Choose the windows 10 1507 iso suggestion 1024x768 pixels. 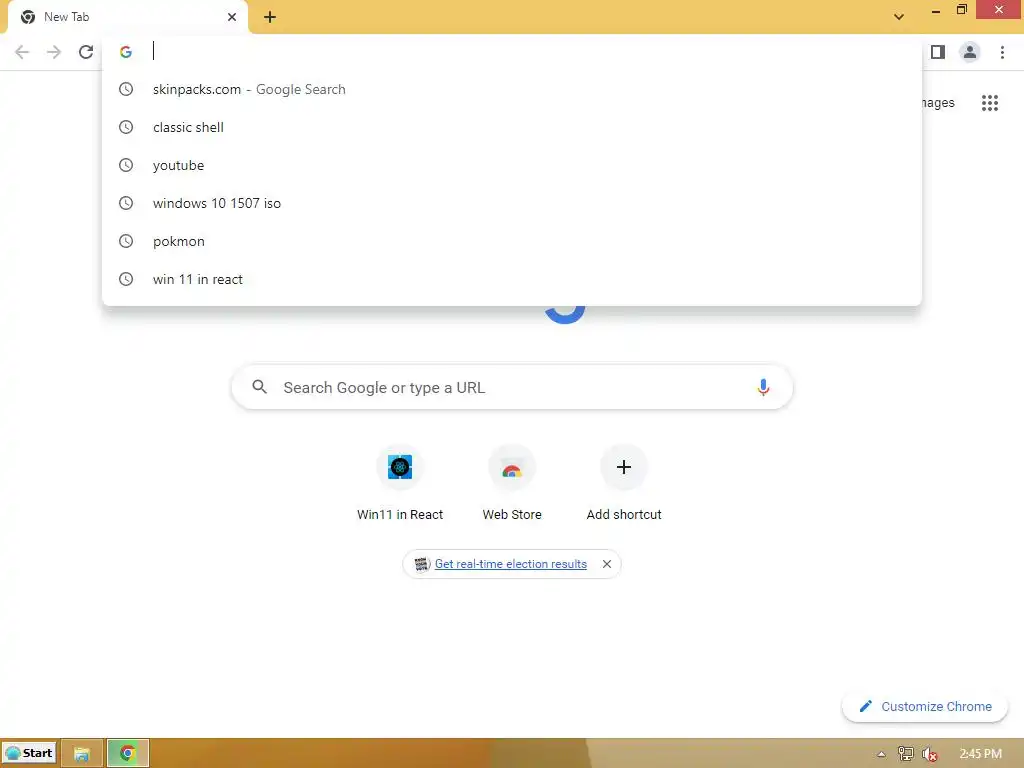pyautogui.click(x=512, y=203)
